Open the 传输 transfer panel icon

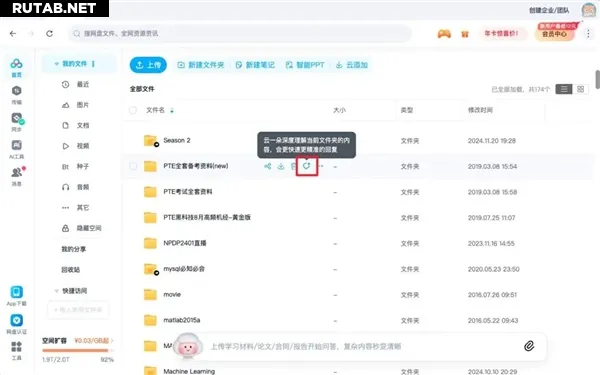(16, 91)
